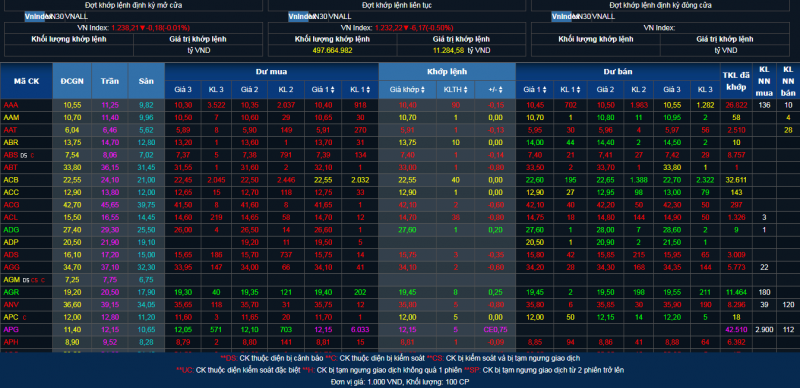Select VNALL tab in the closing session panel
The width and height of the screenshot is (800, 388).
coord(604,16)
